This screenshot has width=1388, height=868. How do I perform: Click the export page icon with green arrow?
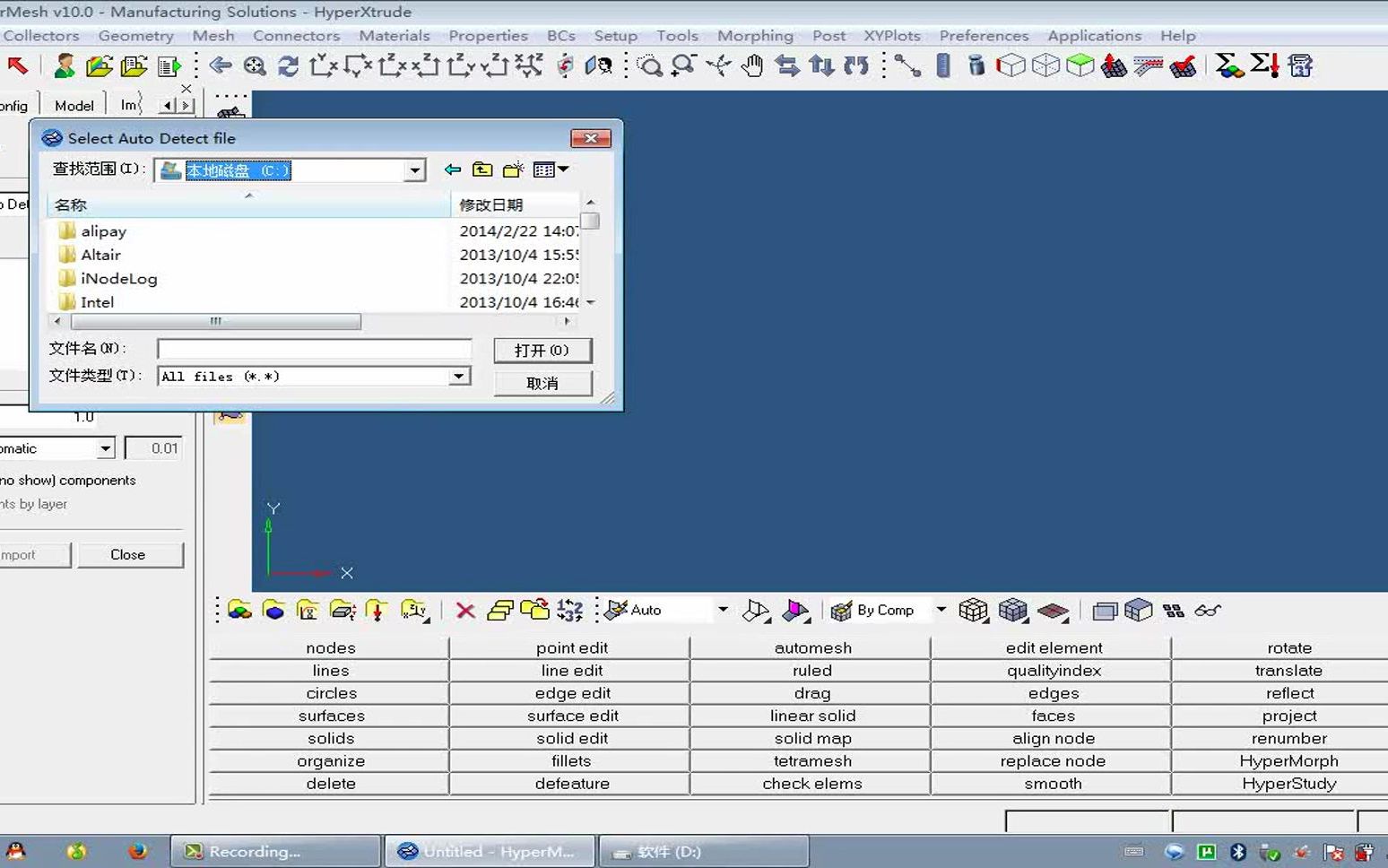[169, 65]
